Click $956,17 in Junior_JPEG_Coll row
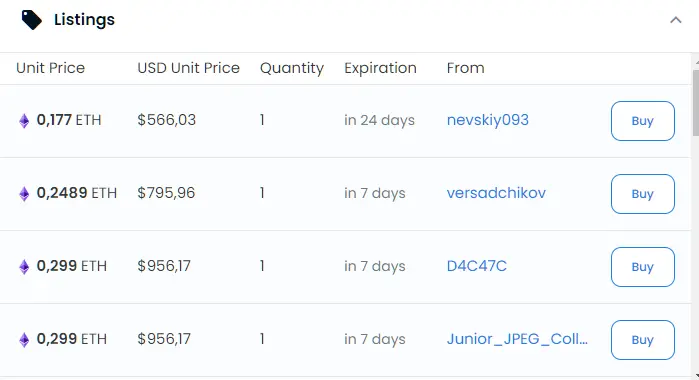The image size is (699, 380). [x=164, y=339]
